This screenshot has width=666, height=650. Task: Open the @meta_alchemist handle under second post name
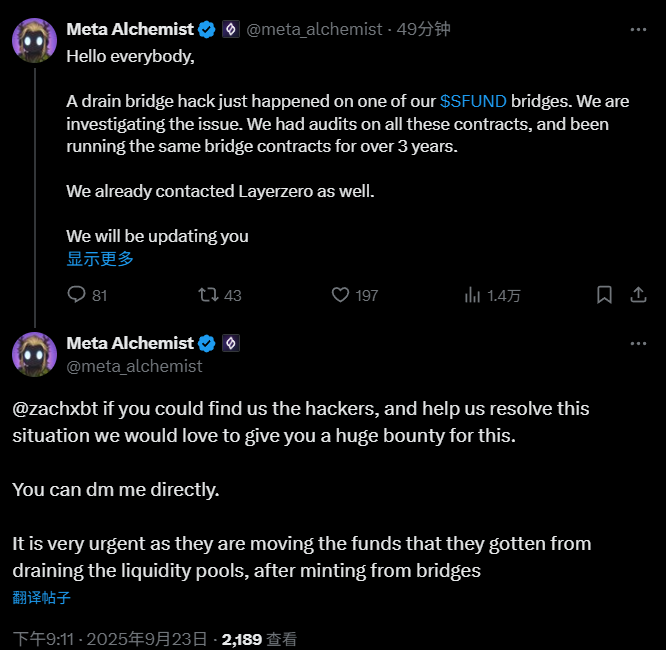(134, 366)
